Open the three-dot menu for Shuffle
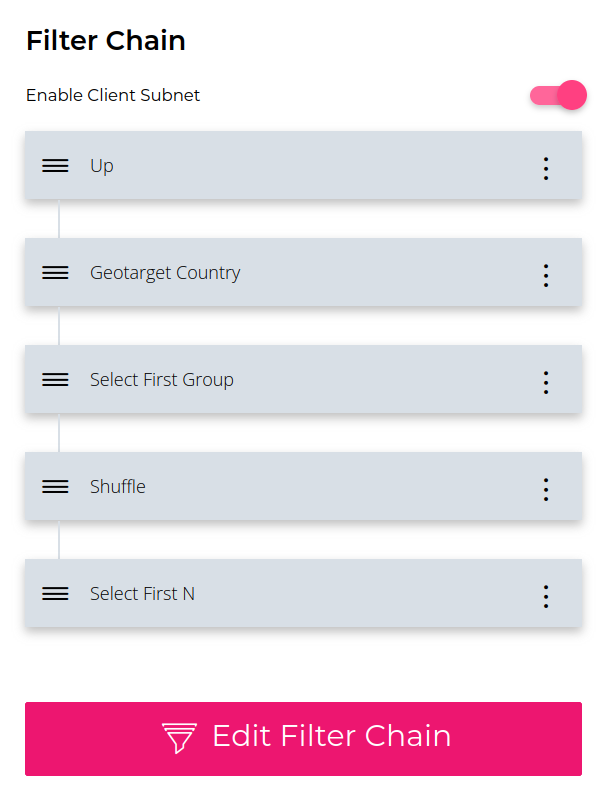This screenshot has height=804, width=606. click(x=546, y=489)
